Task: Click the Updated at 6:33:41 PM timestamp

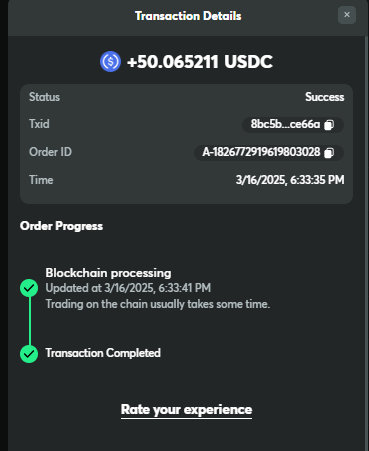Action: click(x=128, y=288)
